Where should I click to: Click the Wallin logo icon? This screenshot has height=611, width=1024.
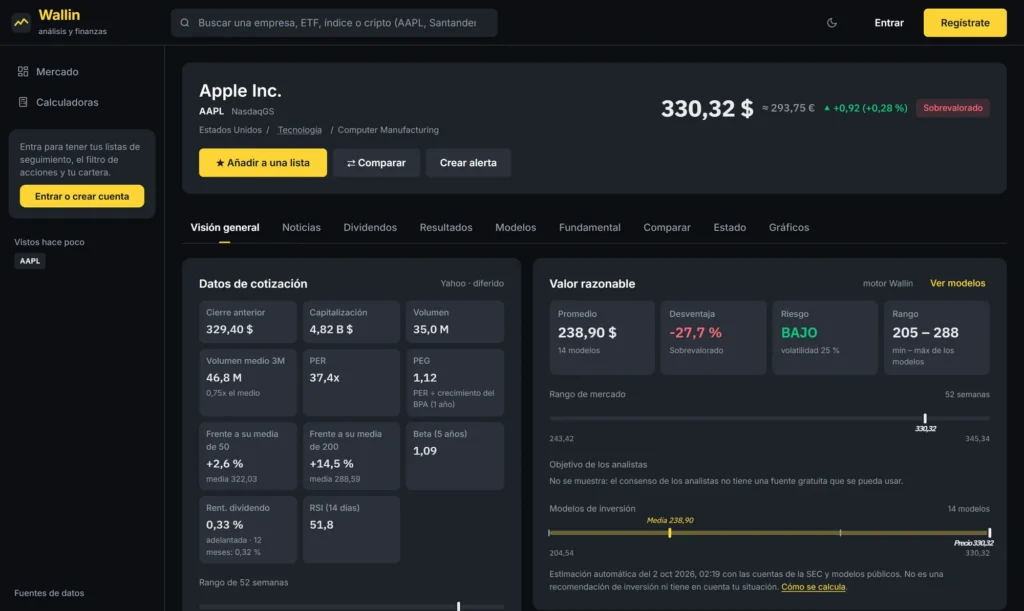(x=21, y=22)
